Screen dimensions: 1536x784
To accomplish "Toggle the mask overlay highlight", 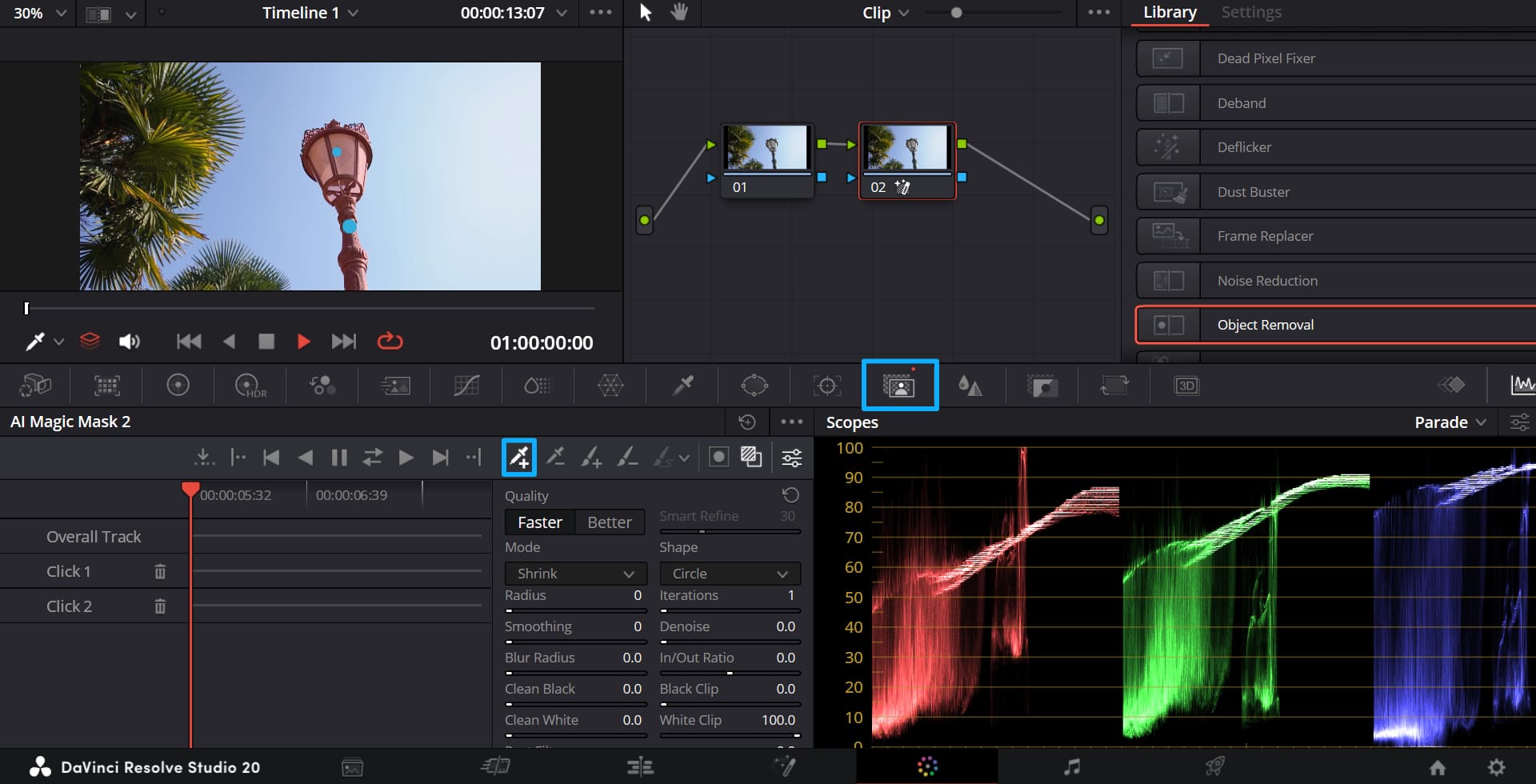I will click(718, 457).
